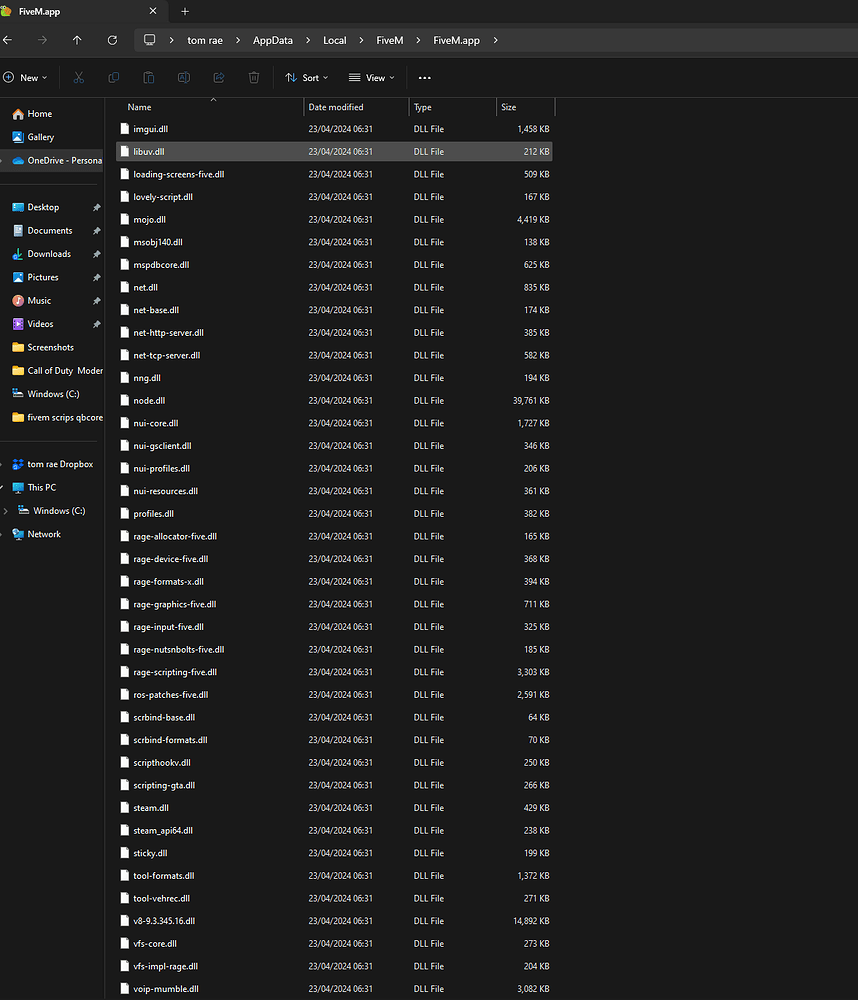The width and height of the screenshot is (858, 1000).
Task: Open the Sort dropdown
Action: pyautogui.click(x=306, y=77)
